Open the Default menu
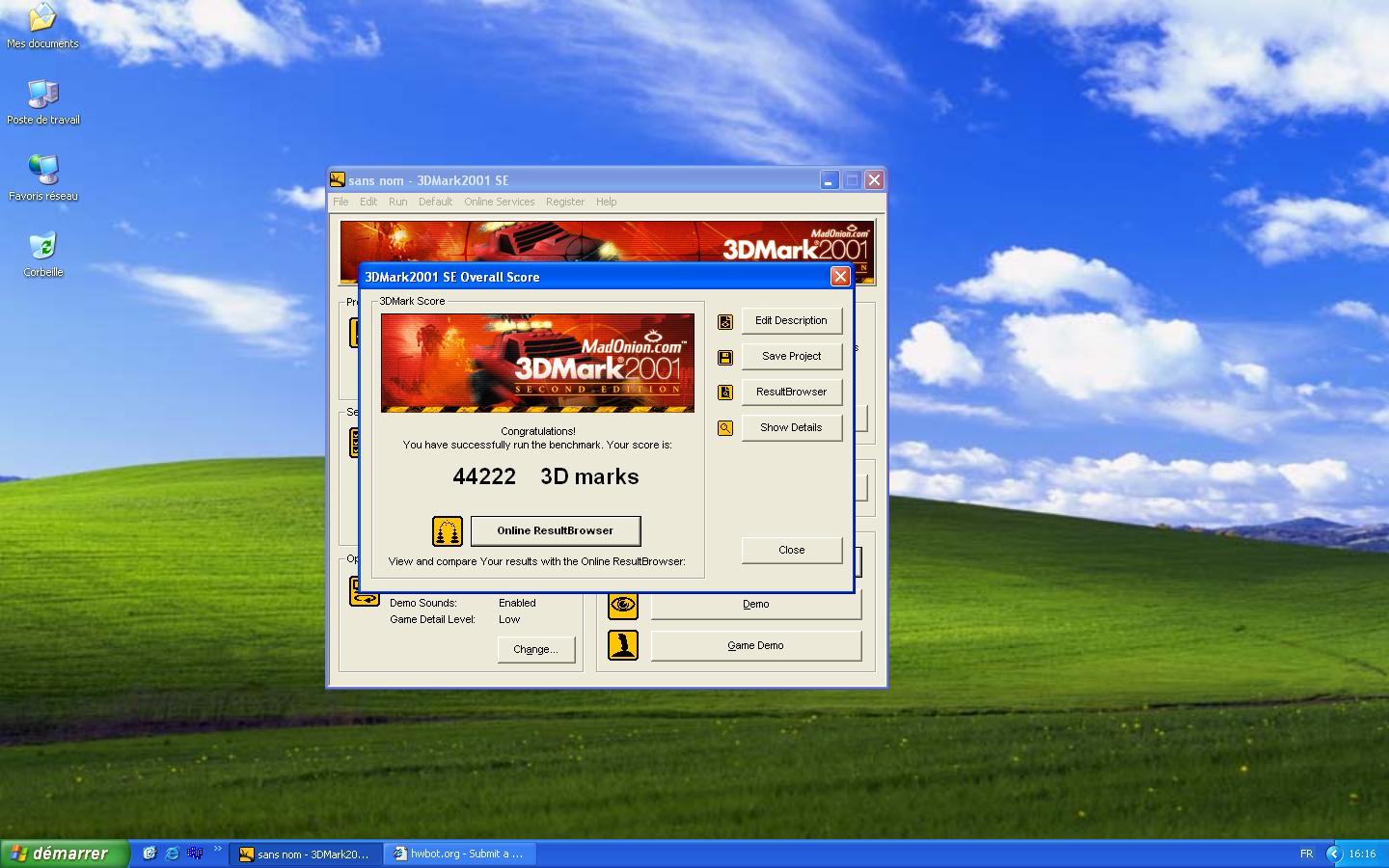The width and height of the screenshot is (1389, 868). [x=435, y=202]
